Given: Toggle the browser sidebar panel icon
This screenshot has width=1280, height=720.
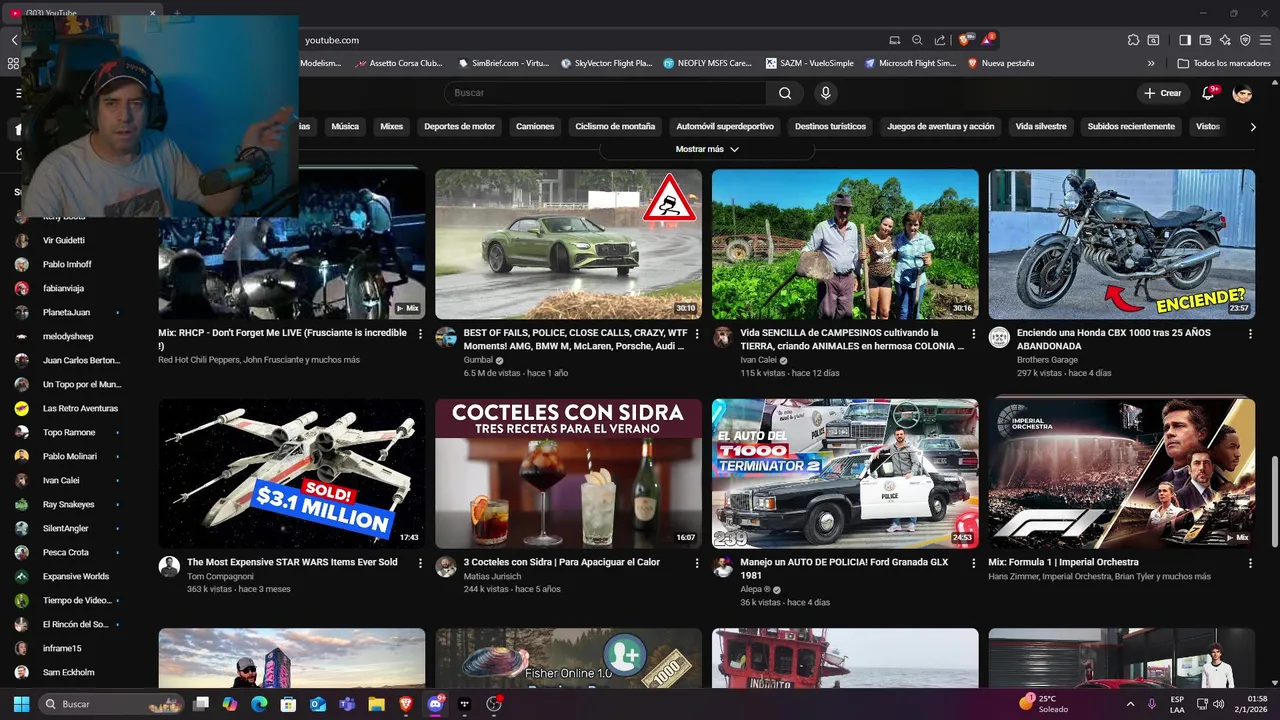Looking at the screenshot, I should [1185, 40].
